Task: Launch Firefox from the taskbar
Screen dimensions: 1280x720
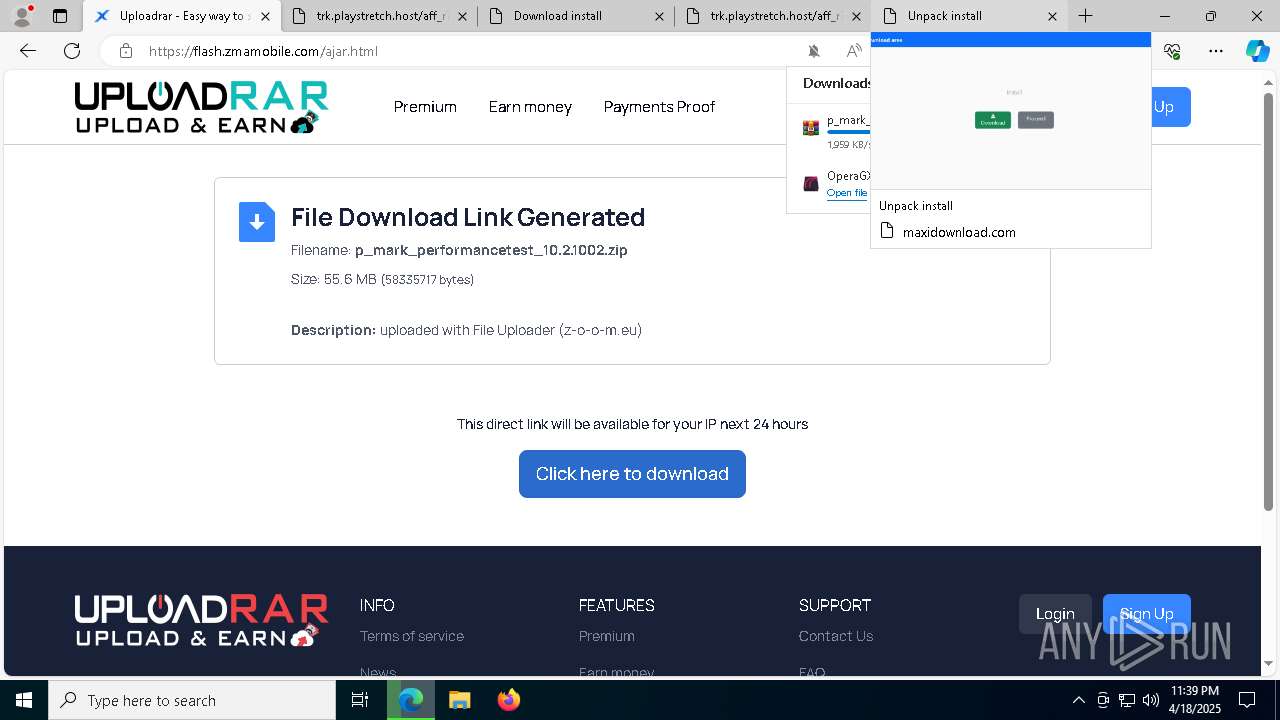Action: pos(508,700)
